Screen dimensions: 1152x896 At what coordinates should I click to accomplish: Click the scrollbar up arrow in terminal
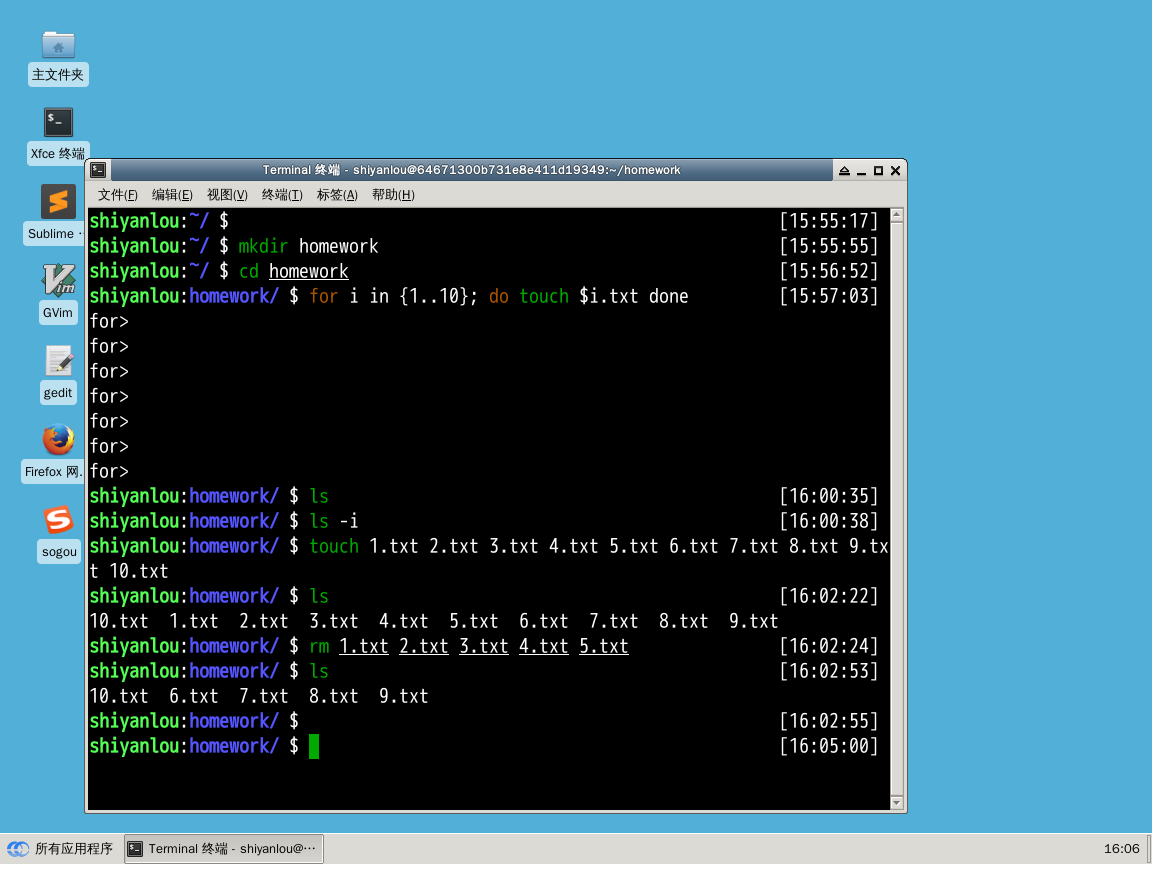point(897,215)
